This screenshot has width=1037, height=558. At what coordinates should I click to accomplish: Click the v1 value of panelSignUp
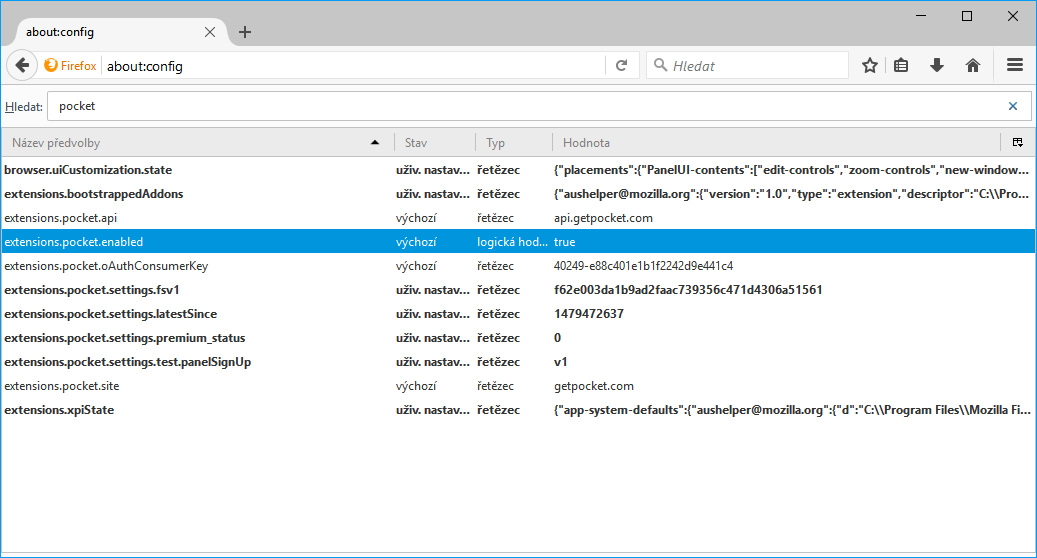click(560, 362)
